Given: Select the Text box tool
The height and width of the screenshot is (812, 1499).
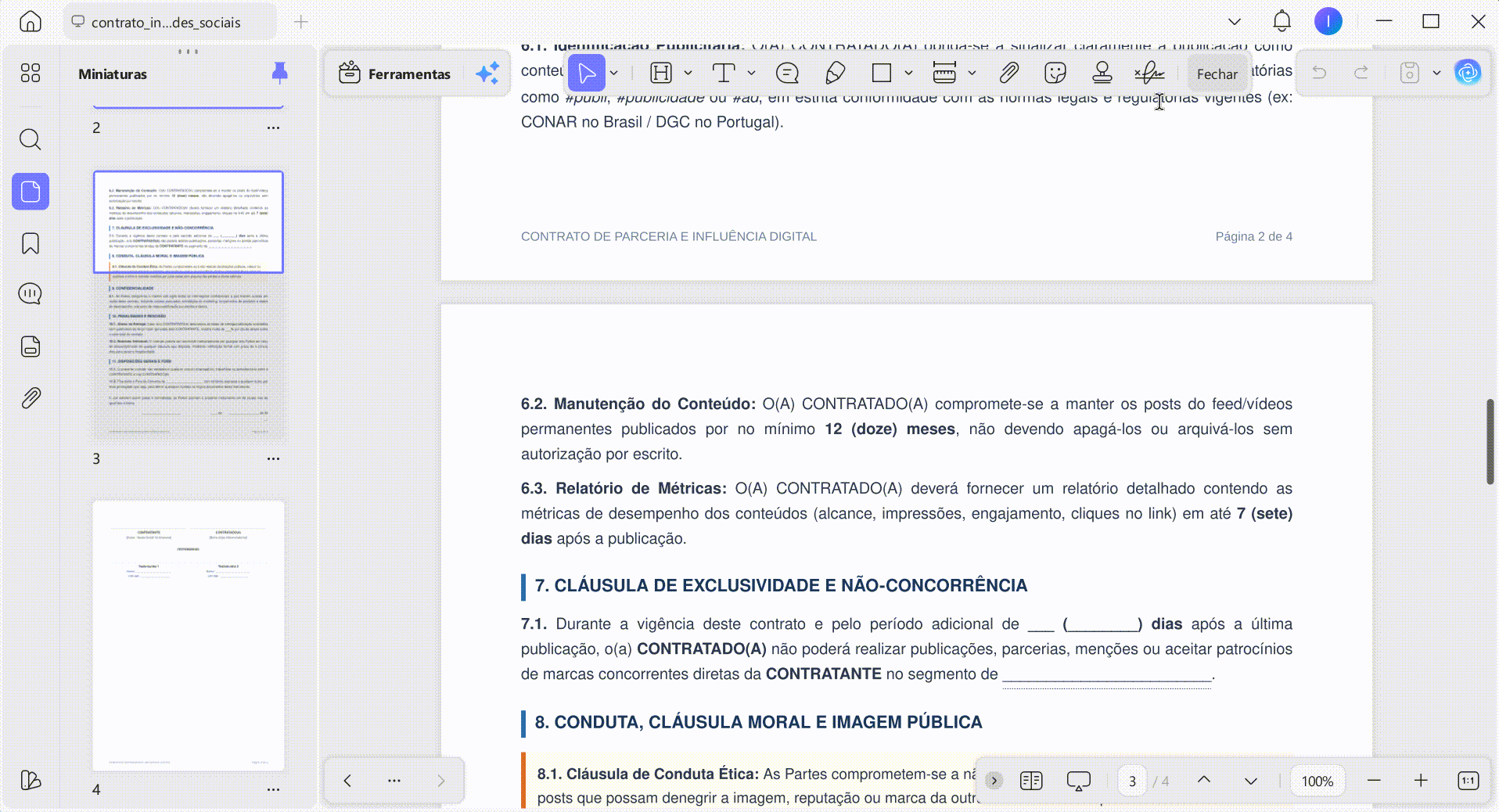Looking at the screenshot, I should pyautogui.click(x=724, y=74).
